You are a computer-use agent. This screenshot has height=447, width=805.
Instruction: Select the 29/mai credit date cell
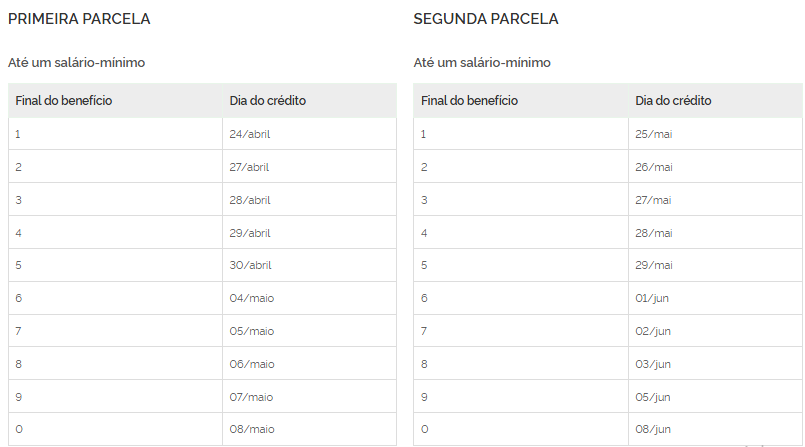[x=654, y=265]
